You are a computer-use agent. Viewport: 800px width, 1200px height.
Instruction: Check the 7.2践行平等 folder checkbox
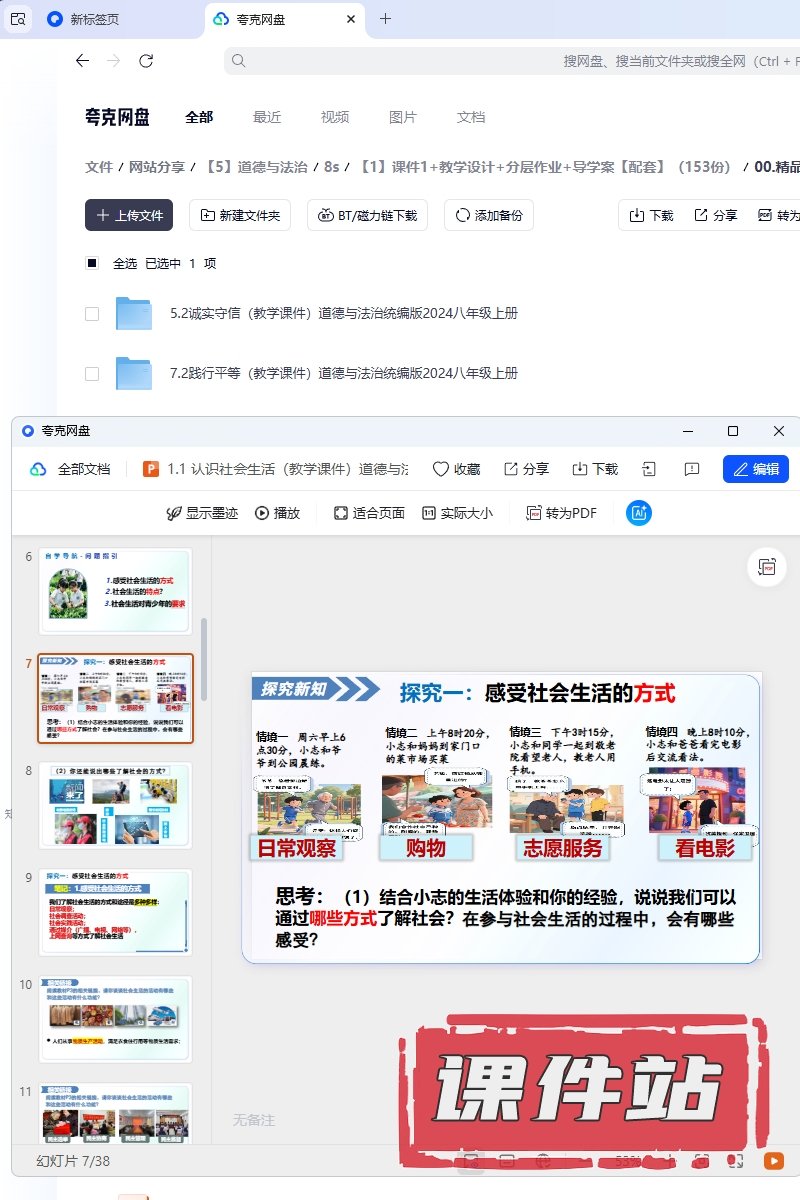pos(92,374)
